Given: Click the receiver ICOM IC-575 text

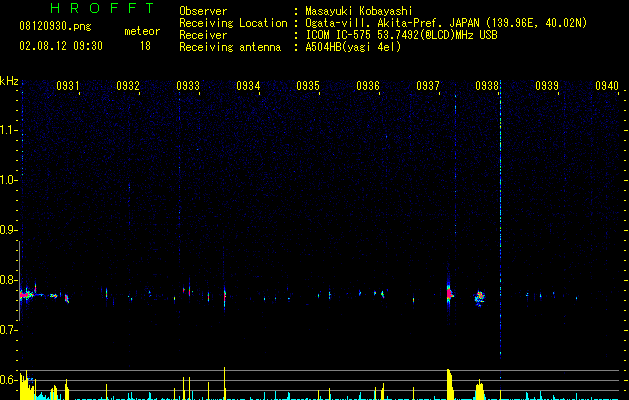Looking at the screenshot, I should coord(401,35).
